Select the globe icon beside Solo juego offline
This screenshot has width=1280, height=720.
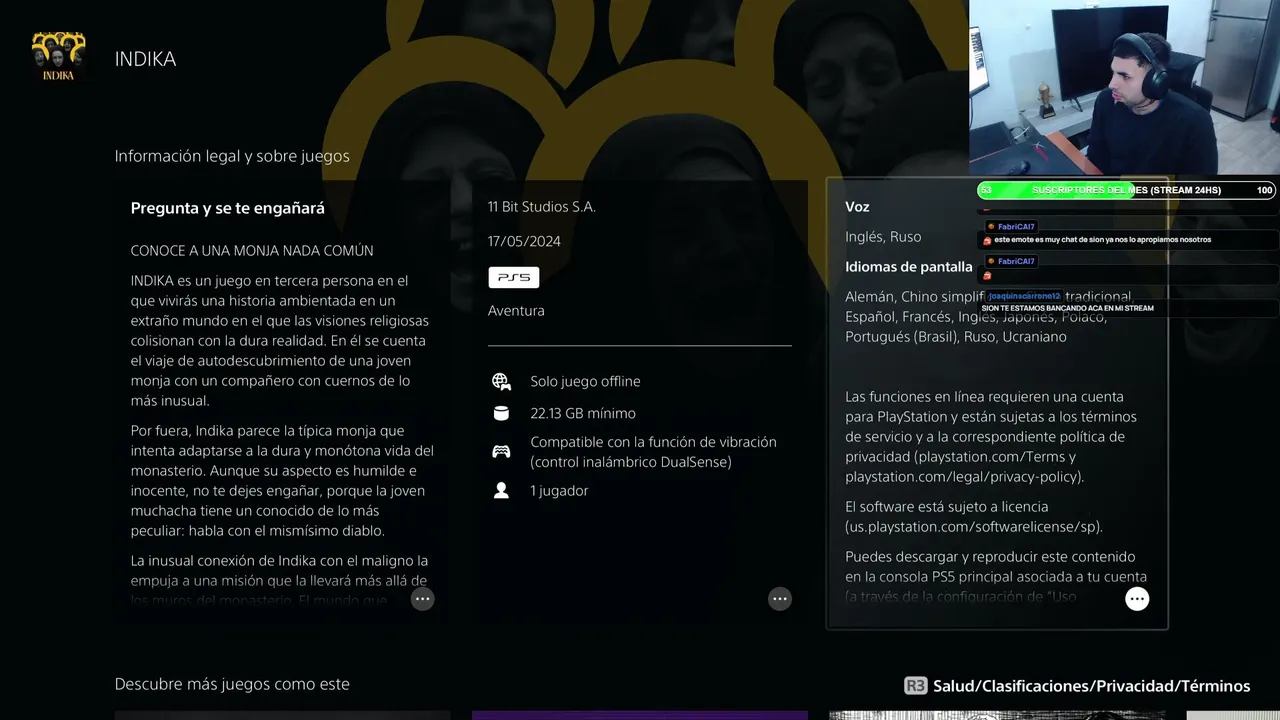coord(501,381)
